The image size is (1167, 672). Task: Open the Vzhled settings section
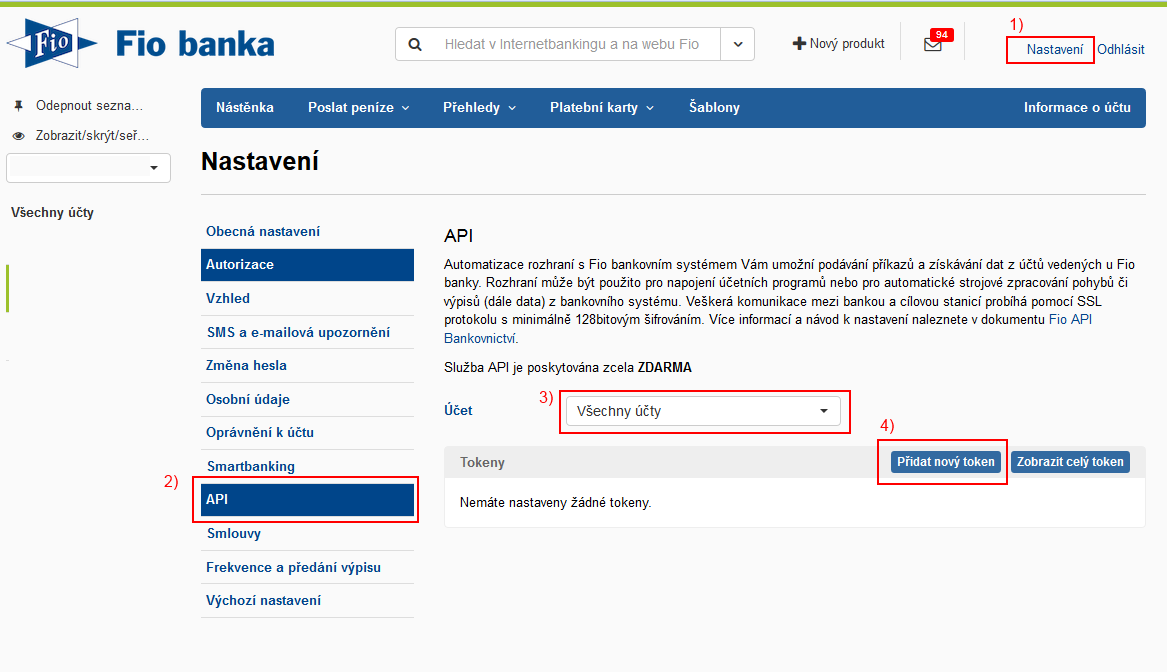307,298
